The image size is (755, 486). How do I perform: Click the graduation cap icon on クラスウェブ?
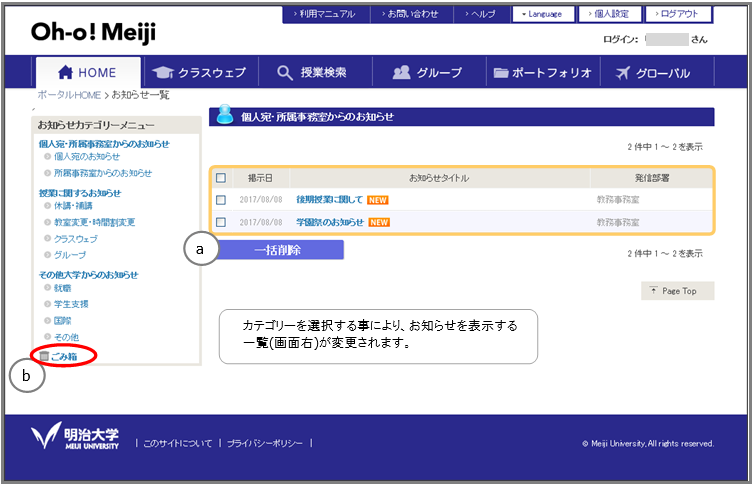[163, 73]
